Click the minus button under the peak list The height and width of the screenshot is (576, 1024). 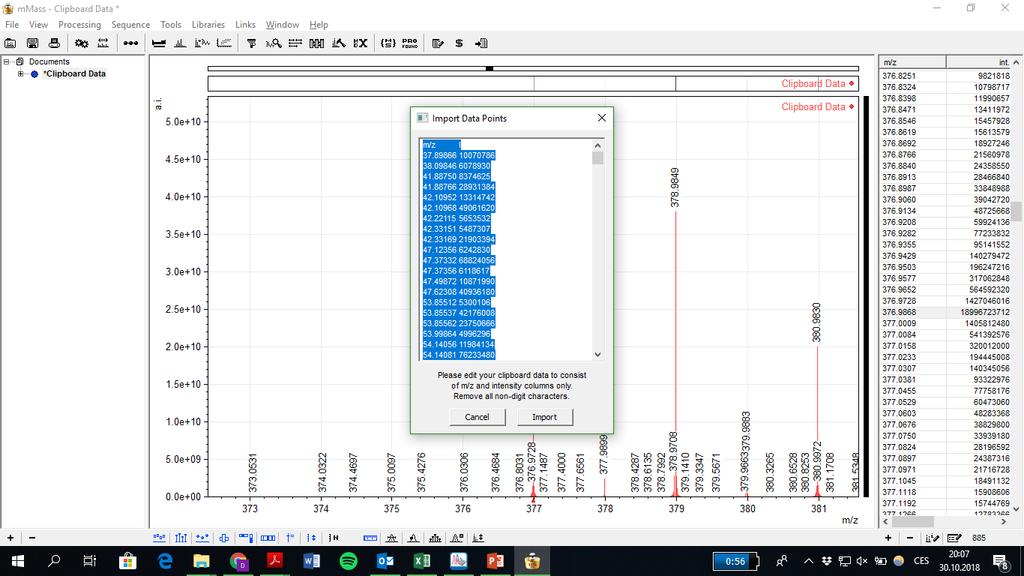click(910, 537)
